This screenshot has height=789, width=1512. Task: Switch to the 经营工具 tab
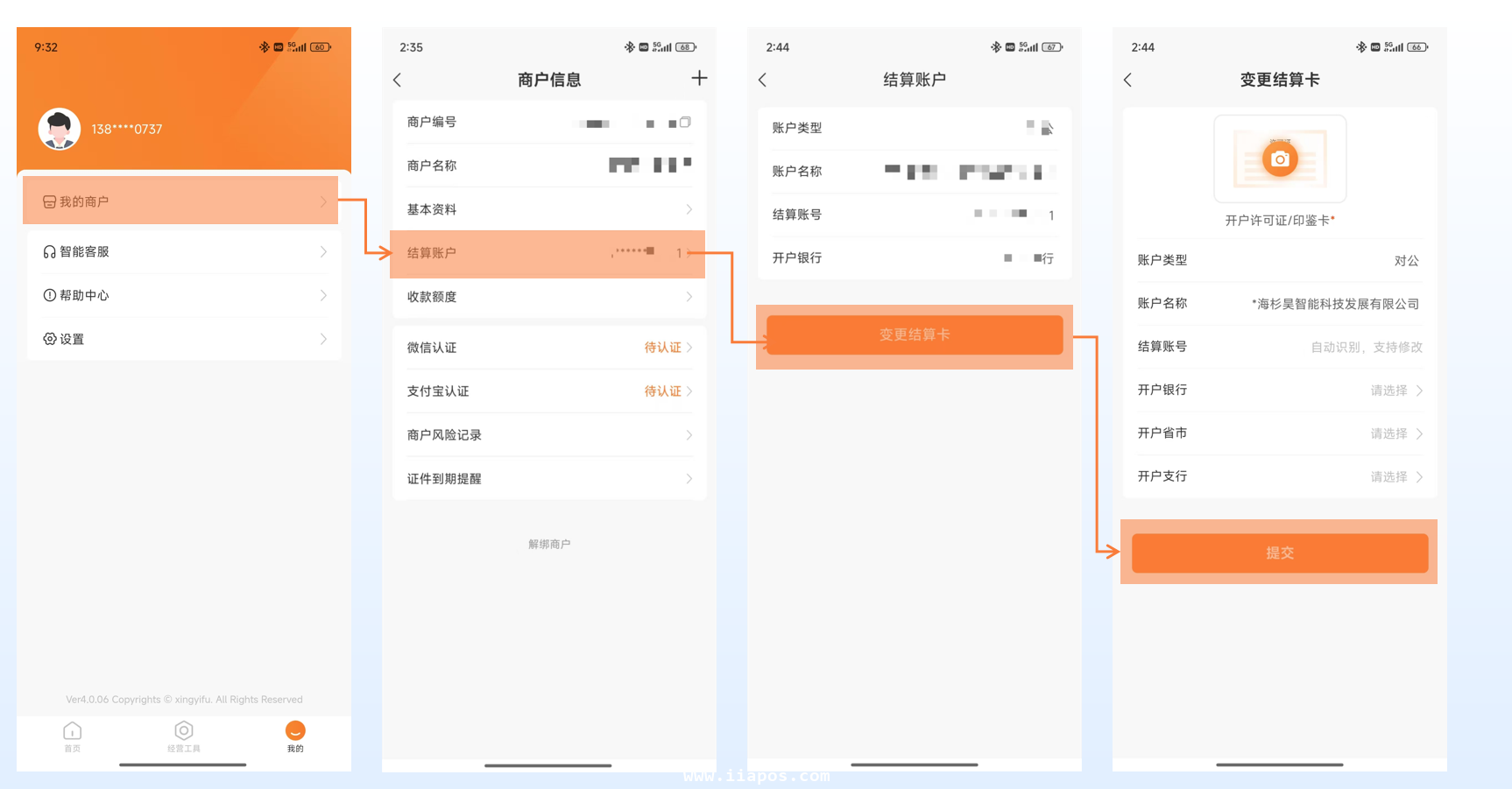tap(183, 738)
